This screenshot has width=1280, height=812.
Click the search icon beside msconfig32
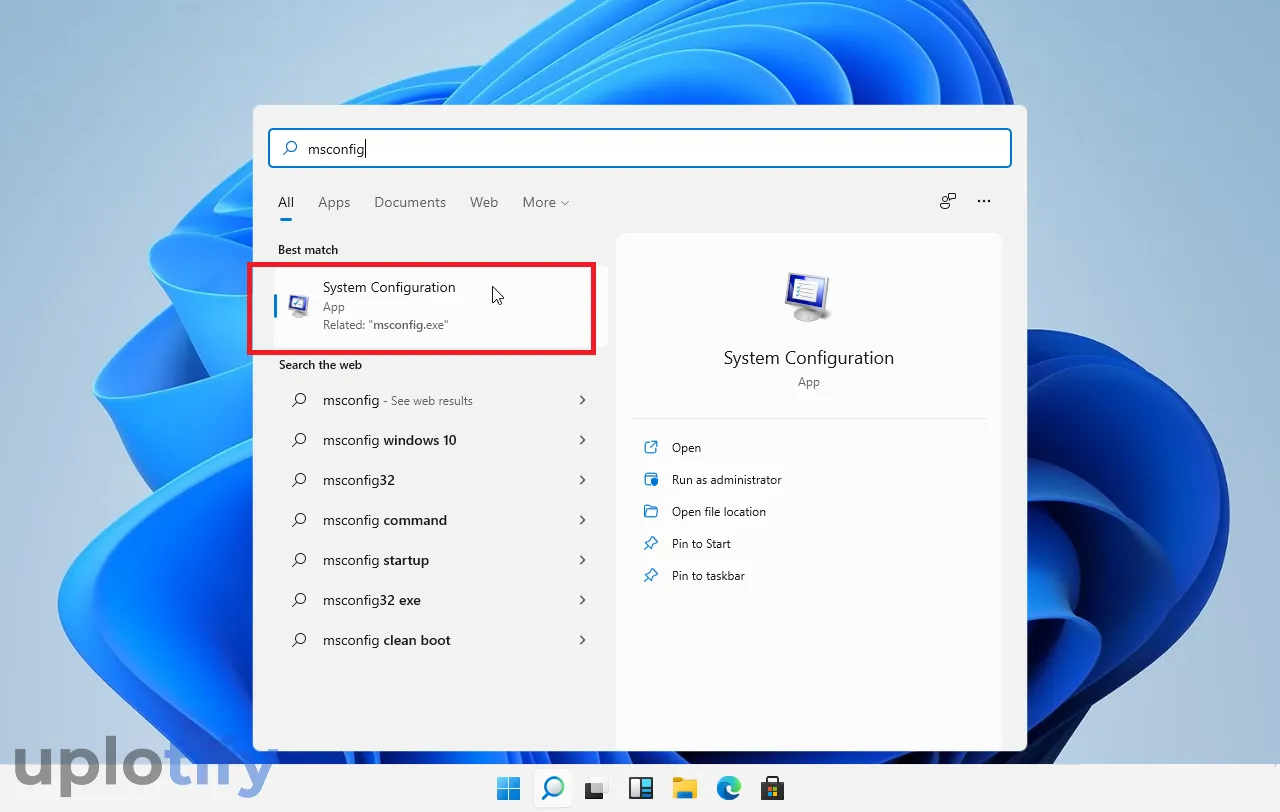[x=299, y=480]
